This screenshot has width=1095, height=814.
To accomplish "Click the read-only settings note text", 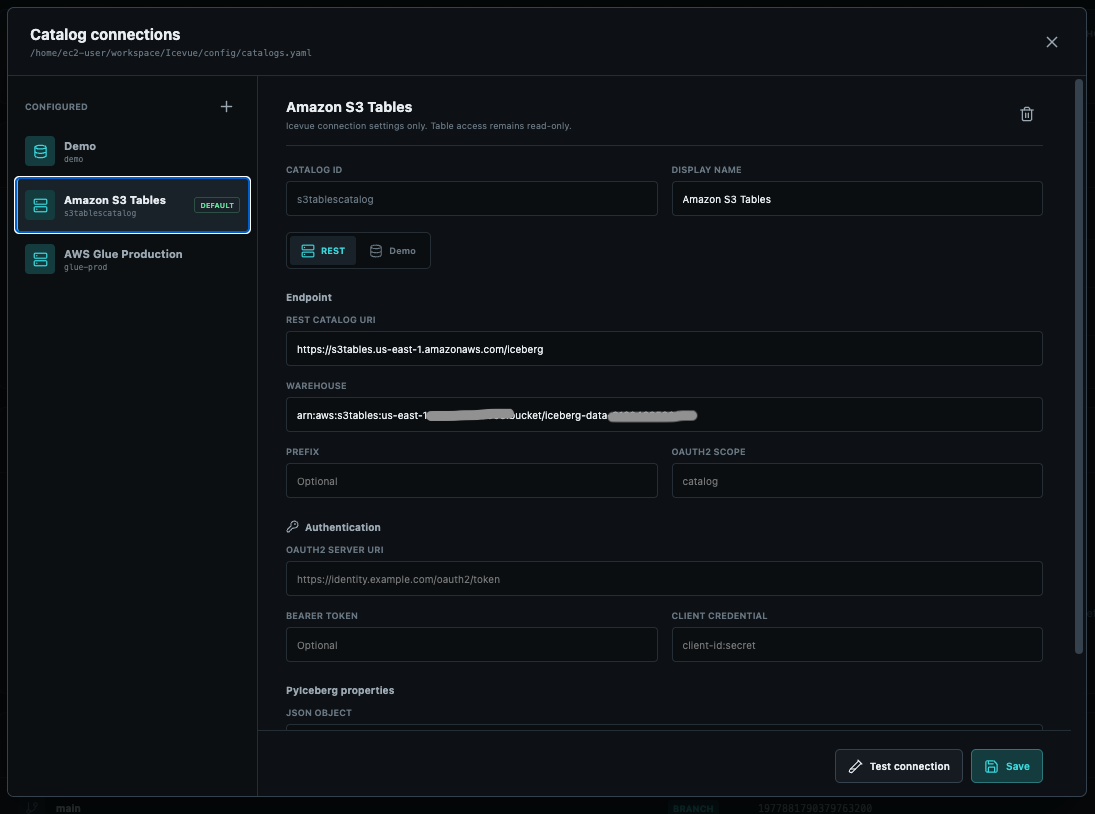I will click(429, 126).
